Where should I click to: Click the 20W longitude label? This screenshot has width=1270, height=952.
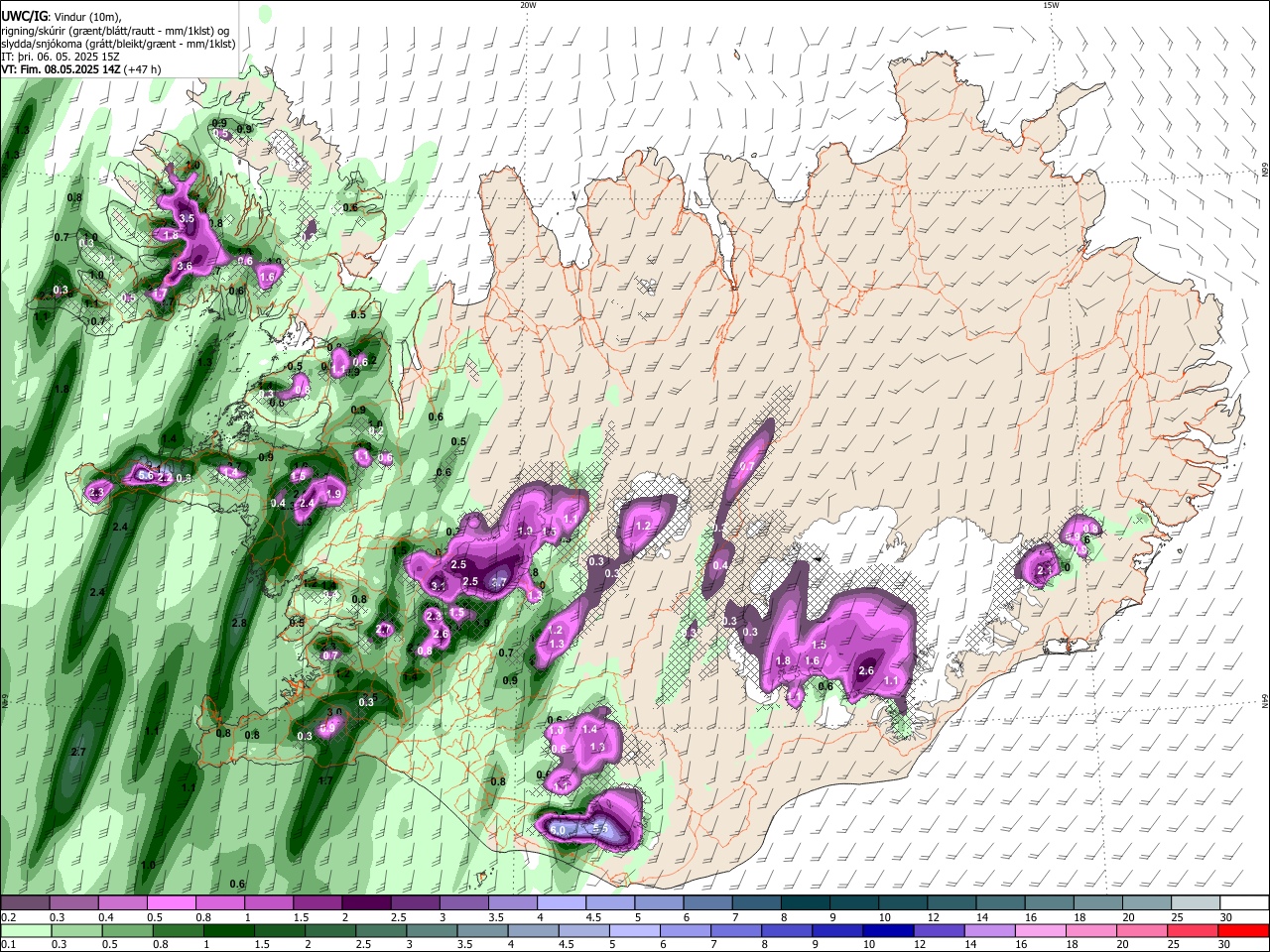528,5
